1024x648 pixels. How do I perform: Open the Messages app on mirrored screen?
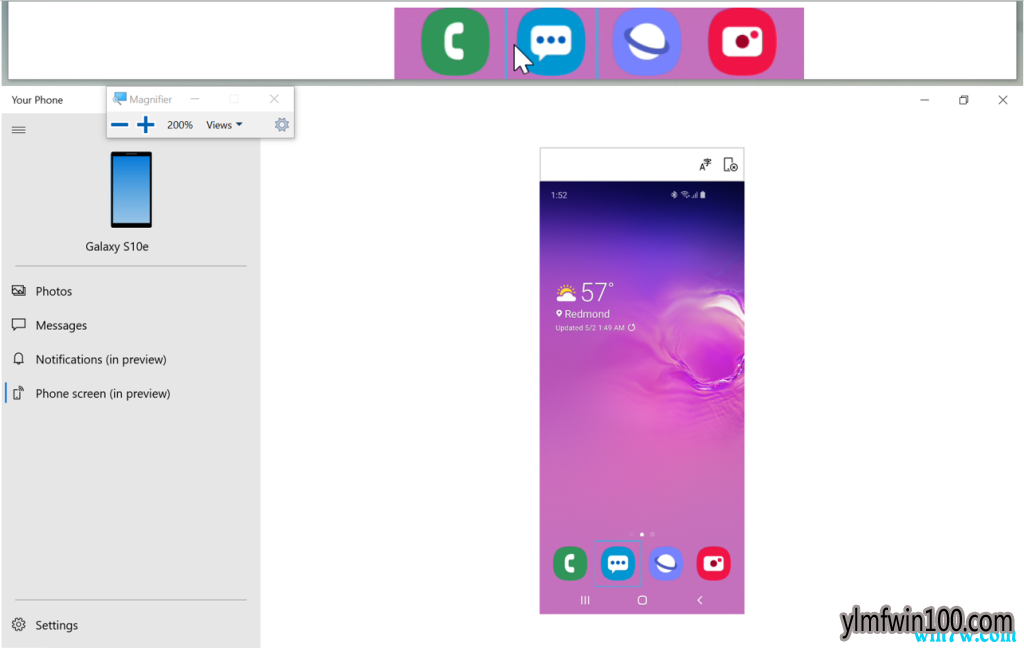click(618, 563)
